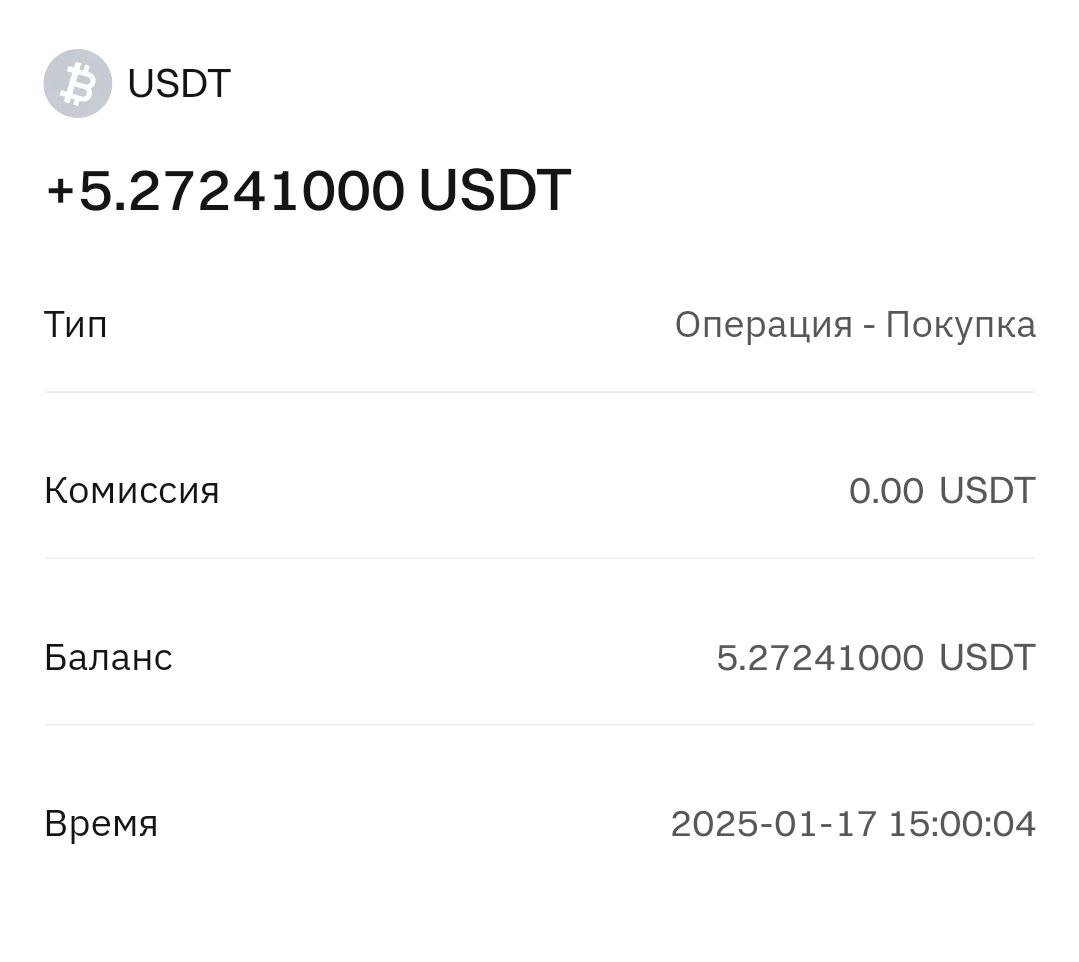This screenshot has width=1079, height=962.
Task: Select the Время row label
Action: click(x=101, y=824)
